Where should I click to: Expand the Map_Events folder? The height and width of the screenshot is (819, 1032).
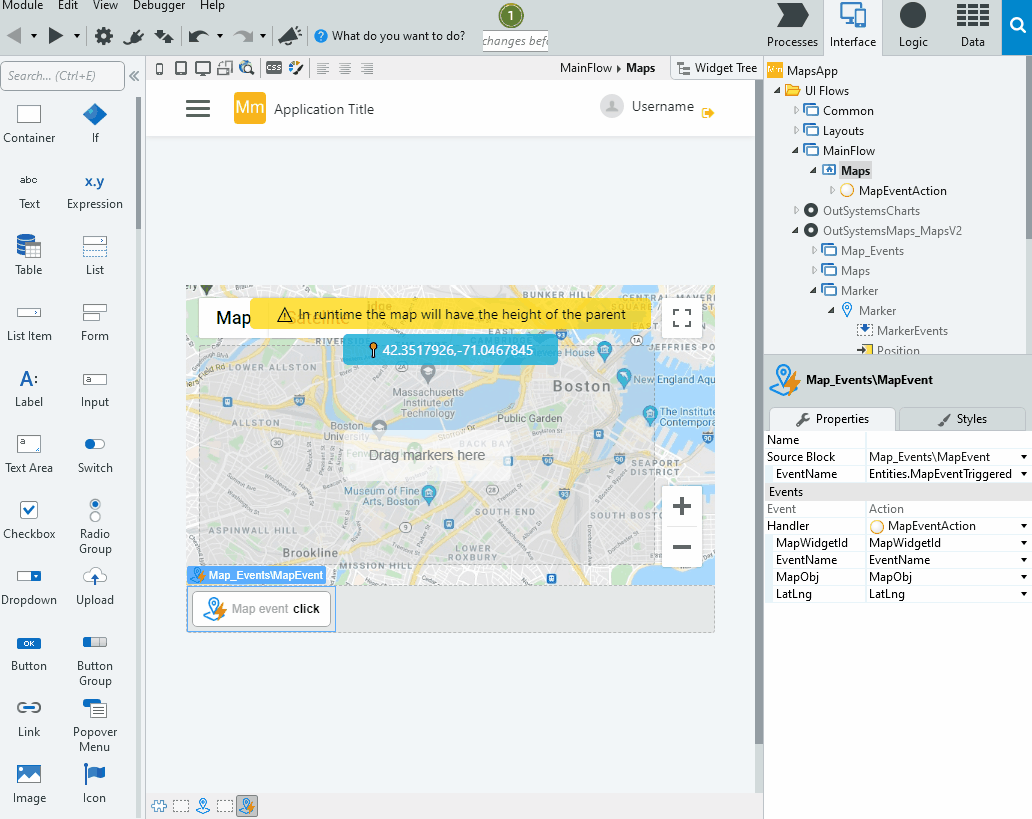[x=814, y=250]
